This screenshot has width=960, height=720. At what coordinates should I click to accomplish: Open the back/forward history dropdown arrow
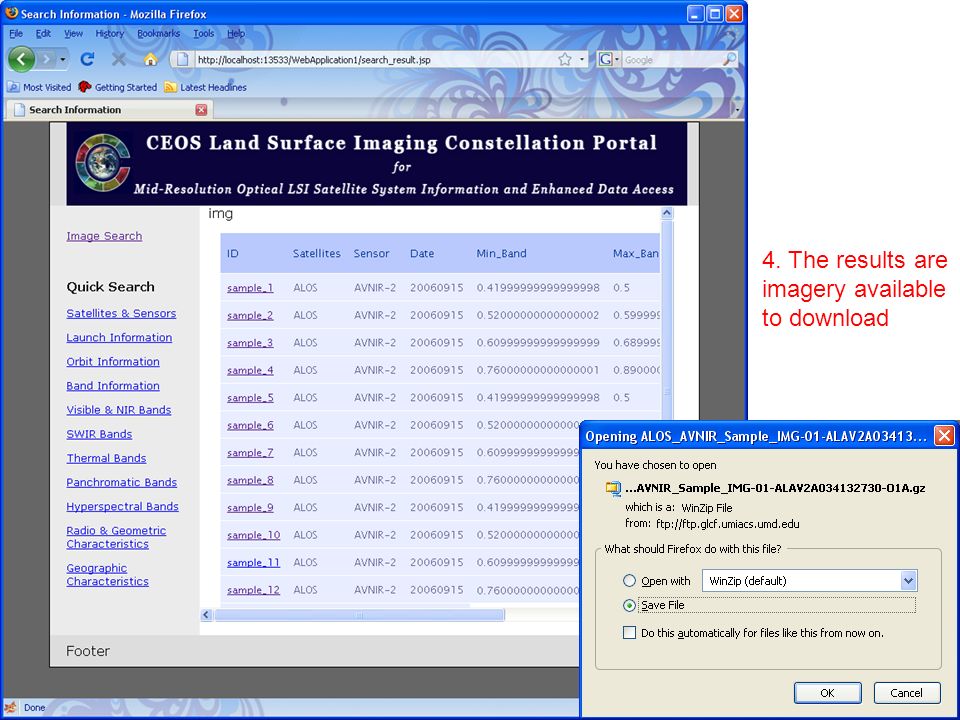pos(62,59)
